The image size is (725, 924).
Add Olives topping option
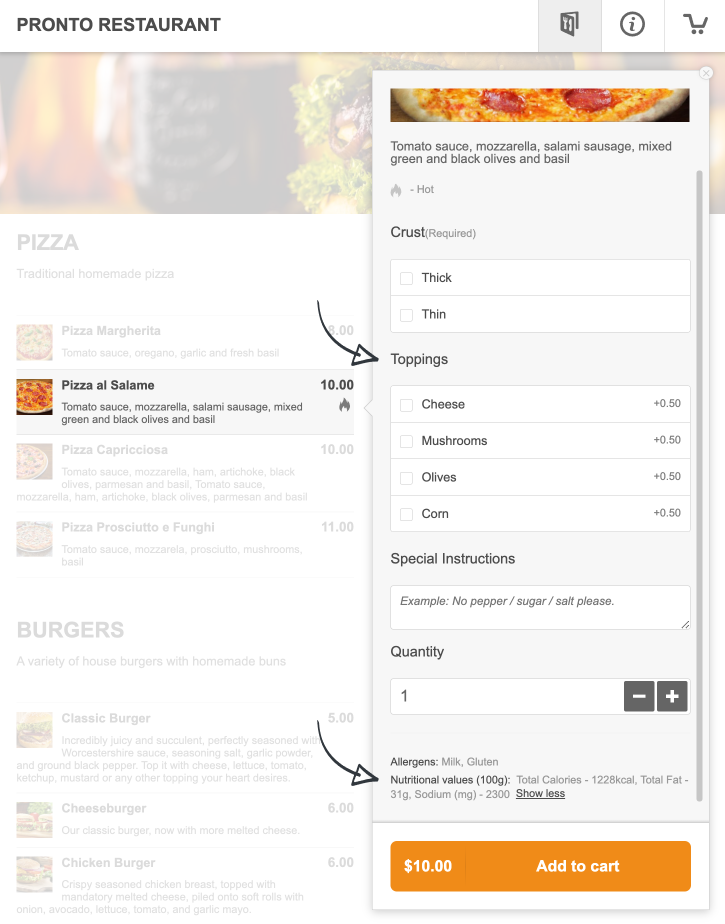(540, 477)
